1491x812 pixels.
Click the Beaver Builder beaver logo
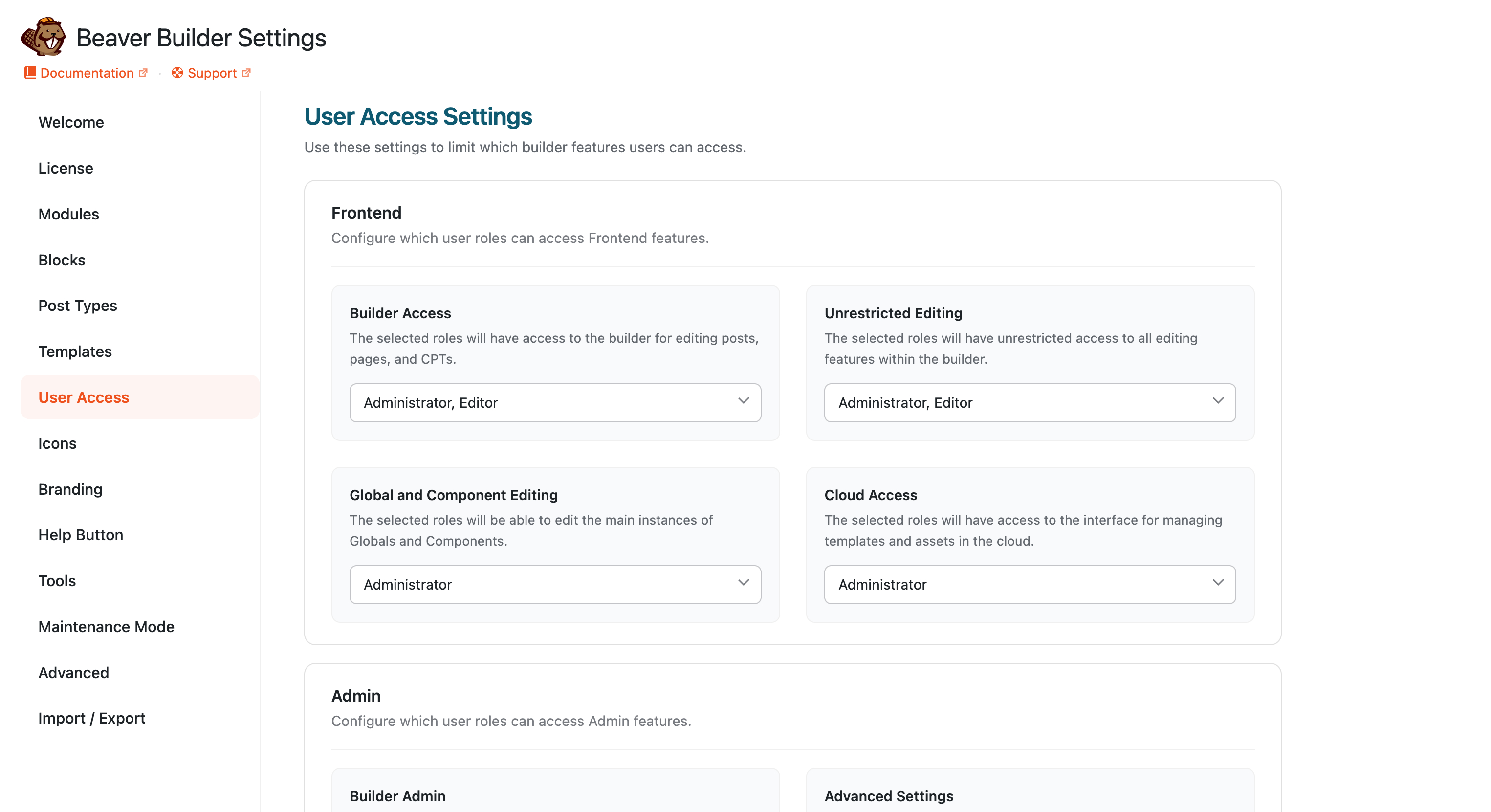44,37
